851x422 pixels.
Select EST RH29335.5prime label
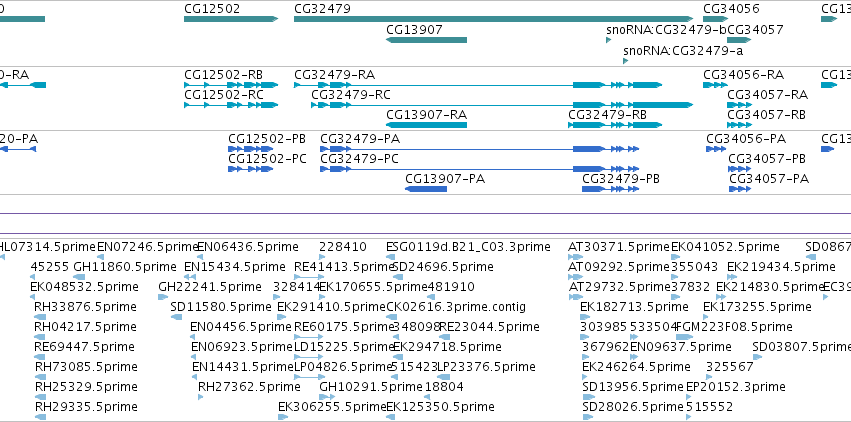click(x=86, y=406)
